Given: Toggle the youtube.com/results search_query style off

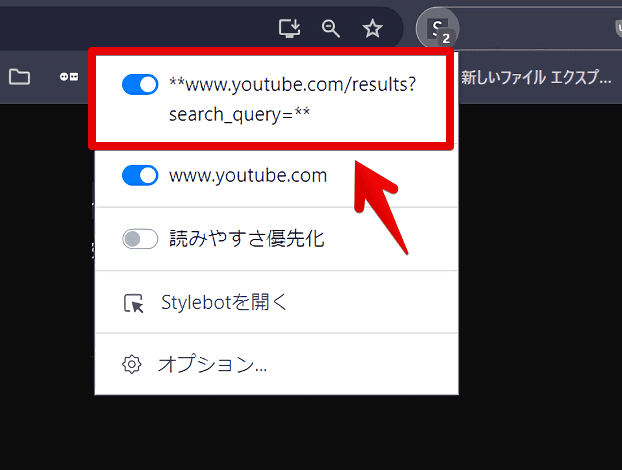Looking at the screenshot, I should click(x=140, y=84).
